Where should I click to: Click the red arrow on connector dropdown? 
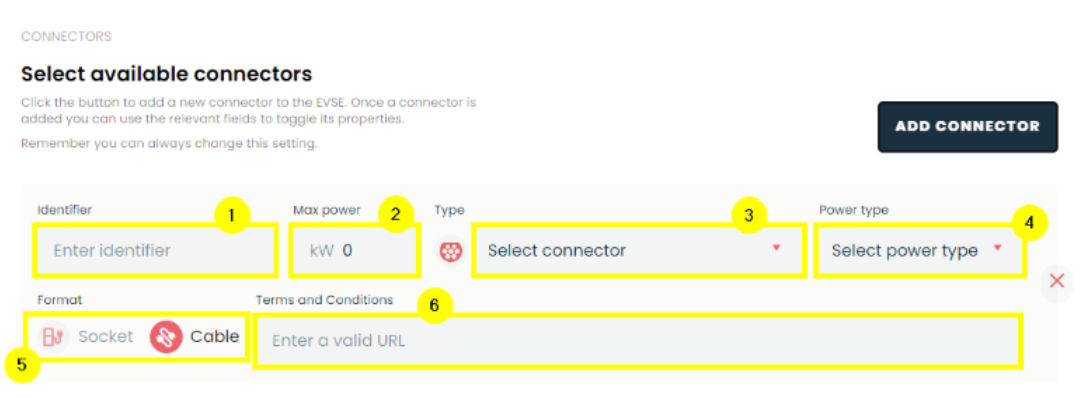(777, 248)
